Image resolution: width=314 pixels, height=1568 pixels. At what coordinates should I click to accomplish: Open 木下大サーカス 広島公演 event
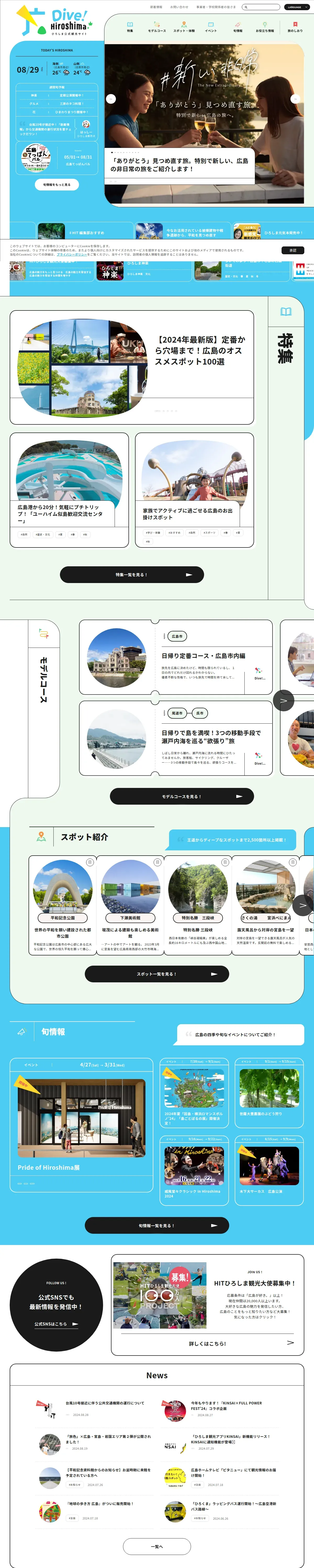pyautogui.click(x=269, y=1170)
